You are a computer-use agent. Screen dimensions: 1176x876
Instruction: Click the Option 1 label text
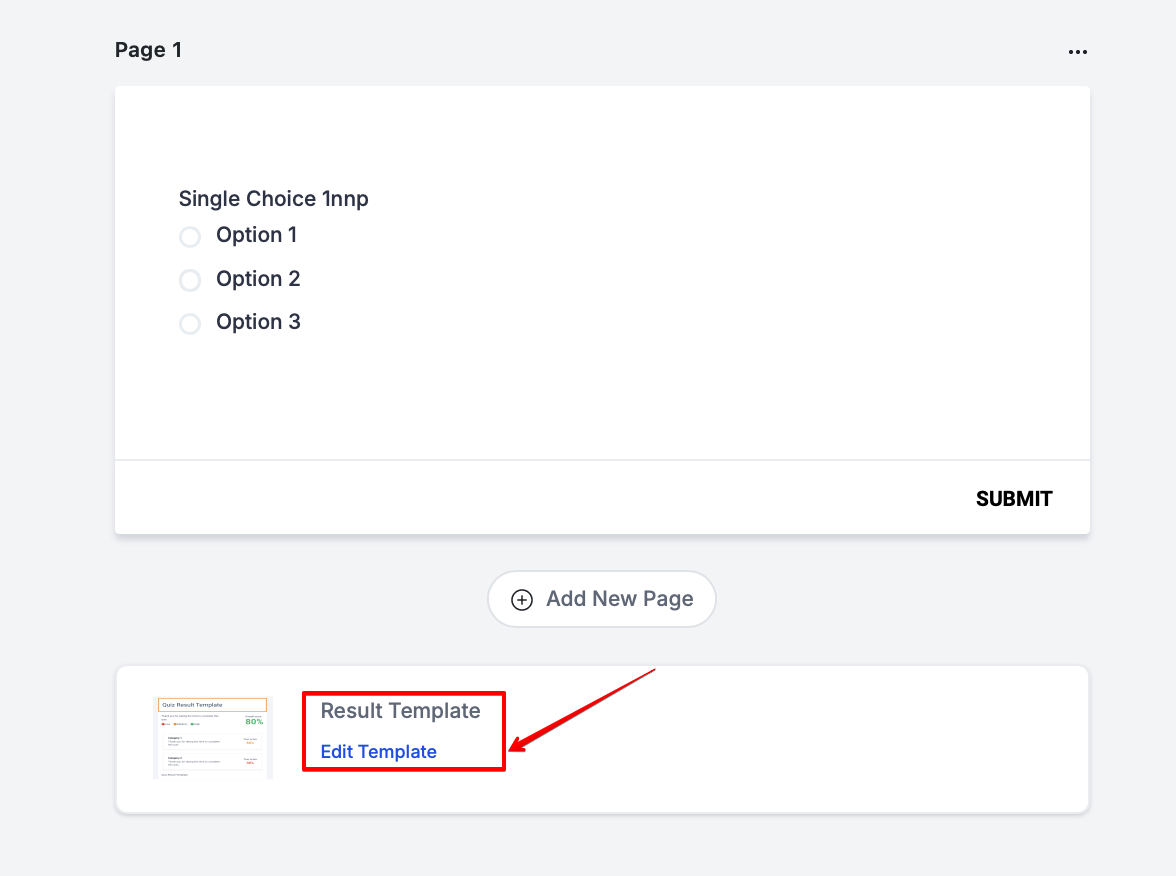[256, 235]
